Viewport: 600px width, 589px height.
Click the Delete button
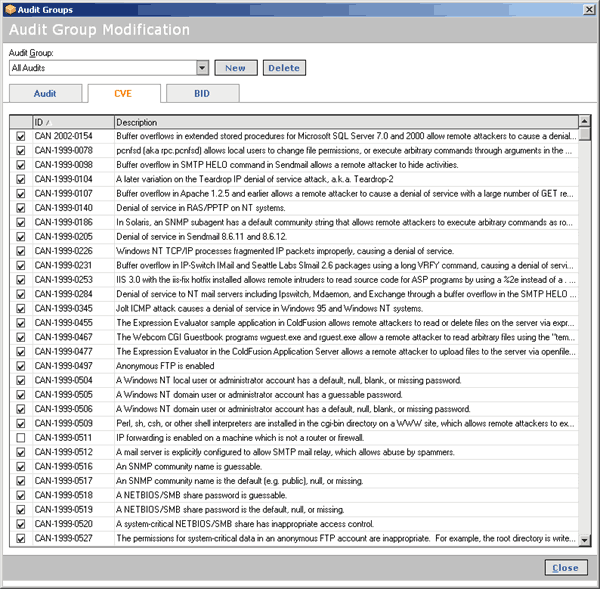[284, 68]
